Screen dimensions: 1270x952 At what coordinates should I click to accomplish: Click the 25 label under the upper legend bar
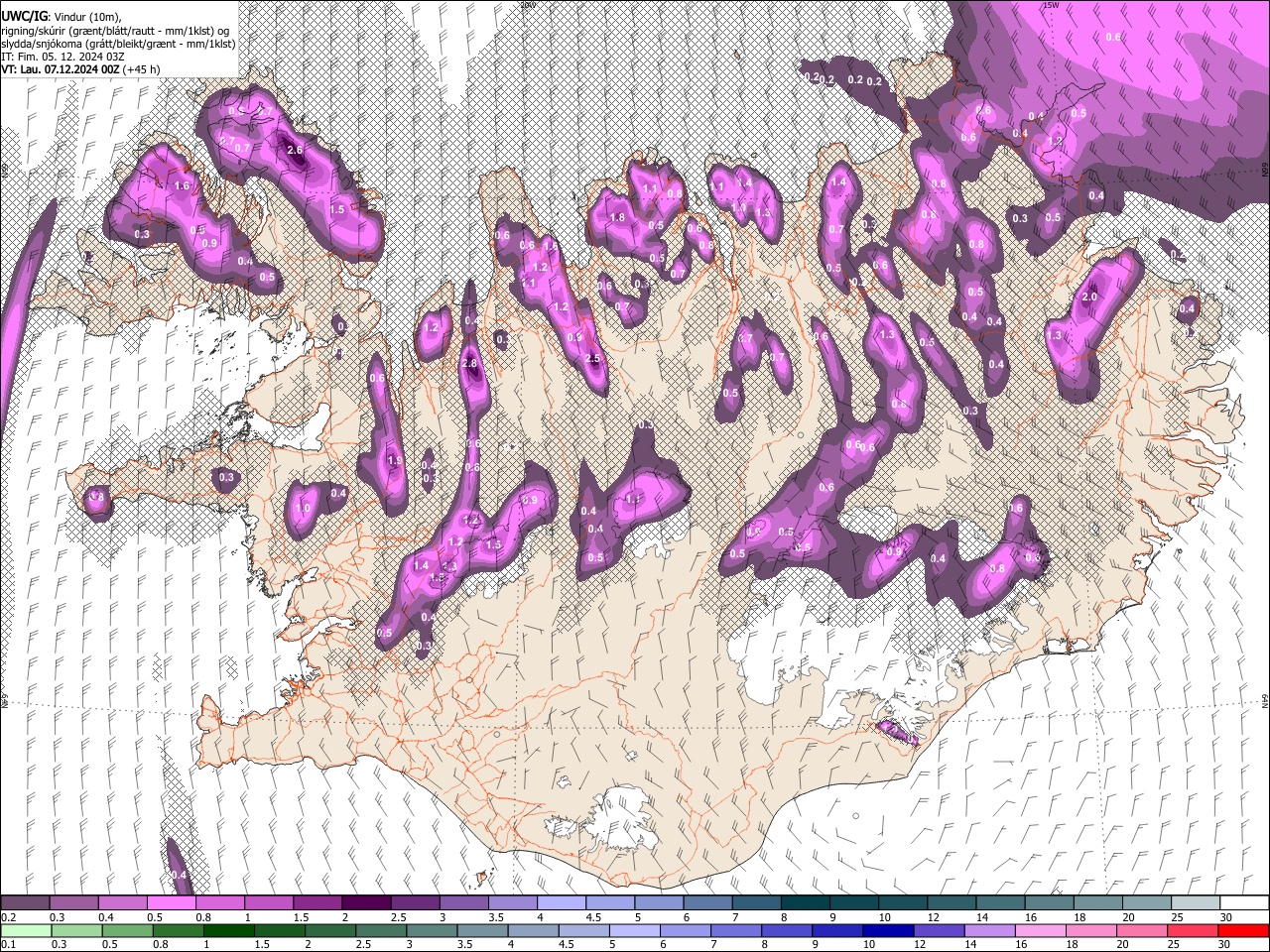pyautogui.click(x=1176, y=917)
